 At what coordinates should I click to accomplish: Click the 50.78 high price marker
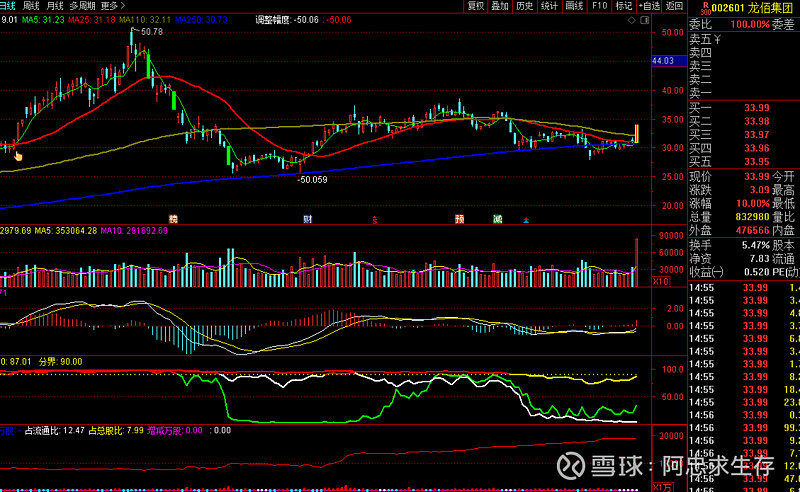click(x=152, y=32)
